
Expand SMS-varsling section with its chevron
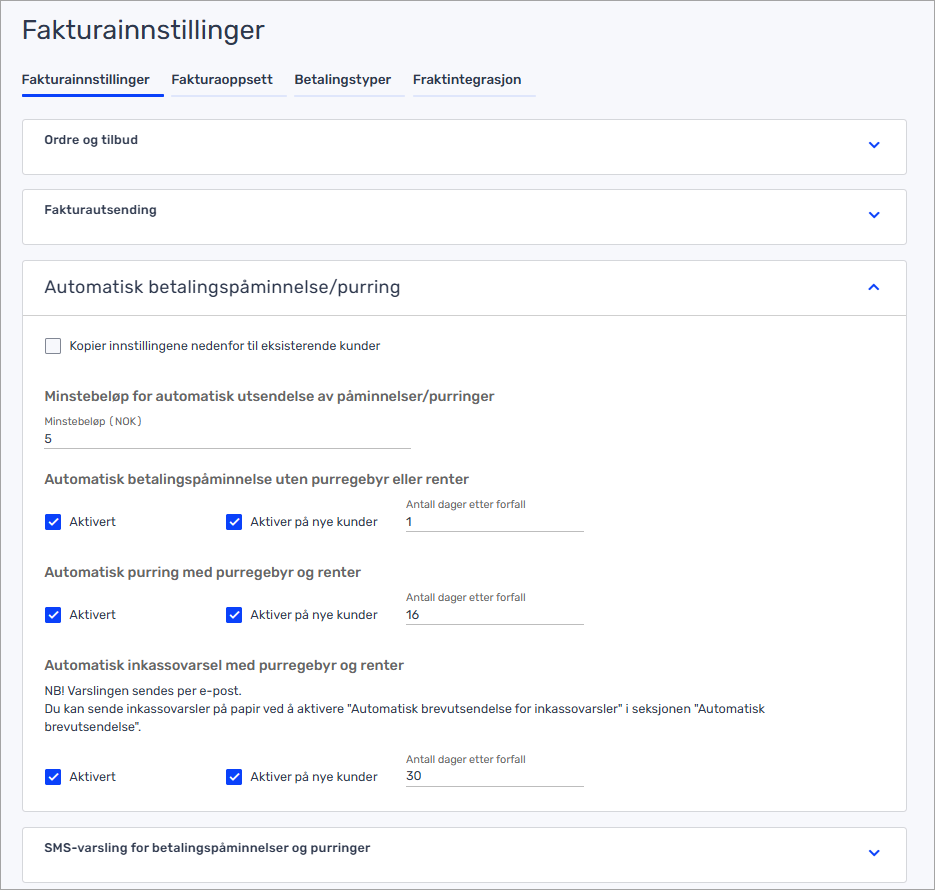(x=873, y=853)
